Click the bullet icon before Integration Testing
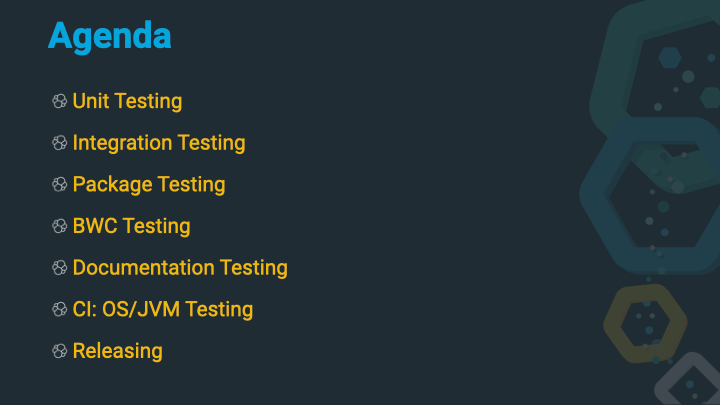The width and height of the screenshot is (720, 405). 60,143
